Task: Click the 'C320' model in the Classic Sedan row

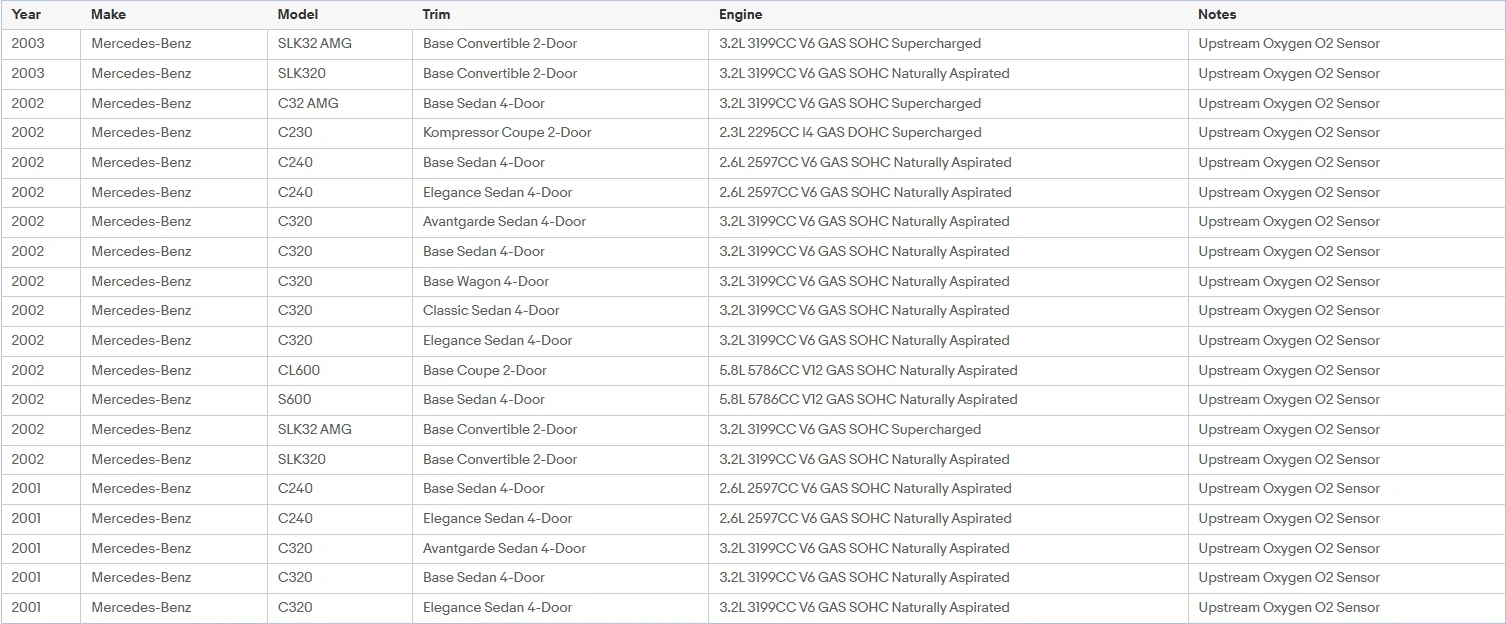Action: coord(295,311)
